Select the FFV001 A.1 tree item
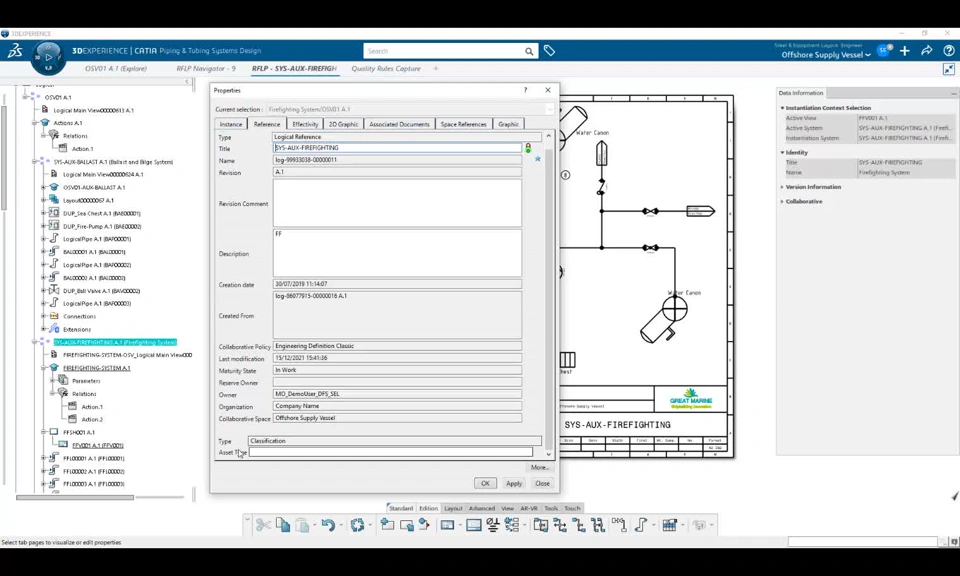This screenshot has height=576, width=960. (98, 446)
